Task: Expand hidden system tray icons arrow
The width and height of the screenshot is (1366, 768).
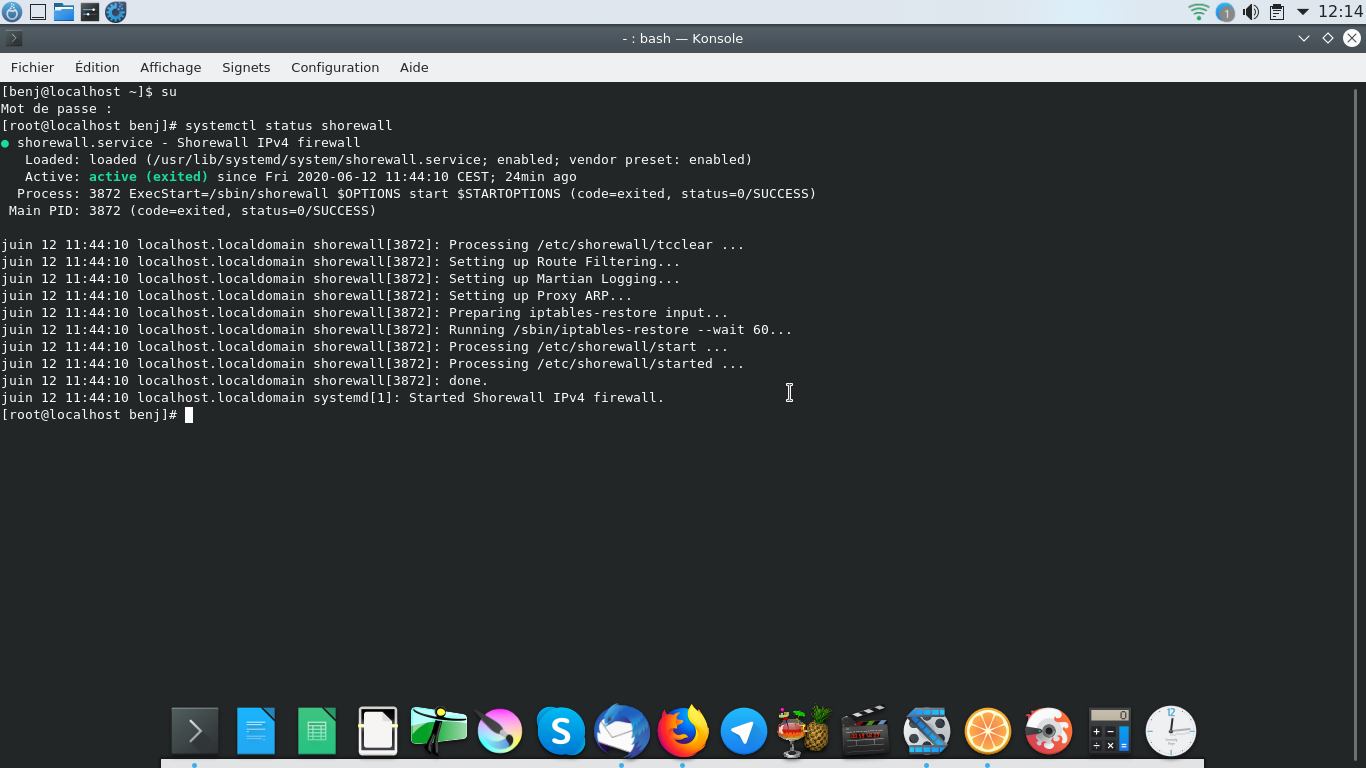Action: [x=1302, y=12]
